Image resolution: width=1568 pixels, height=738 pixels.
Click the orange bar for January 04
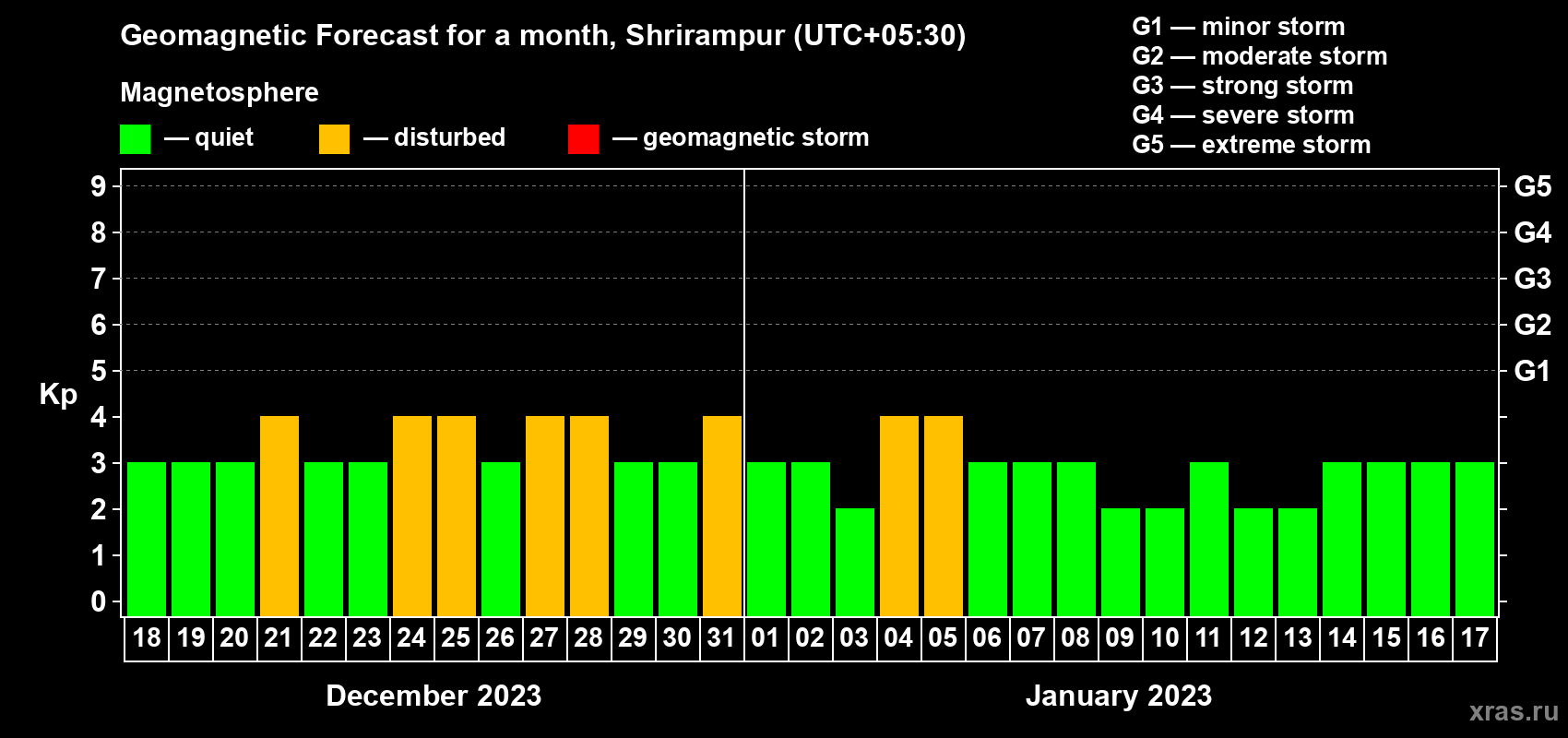point(899,516)
